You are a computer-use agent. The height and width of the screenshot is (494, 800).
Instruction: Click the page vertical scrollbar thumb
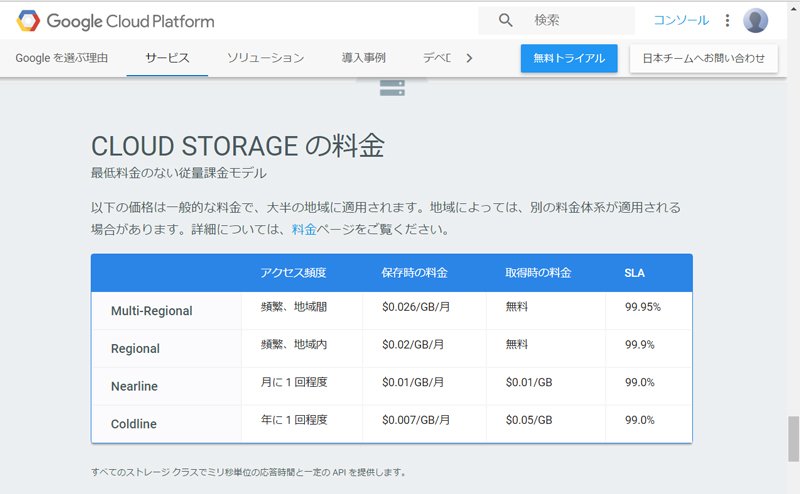click(793, 438)
